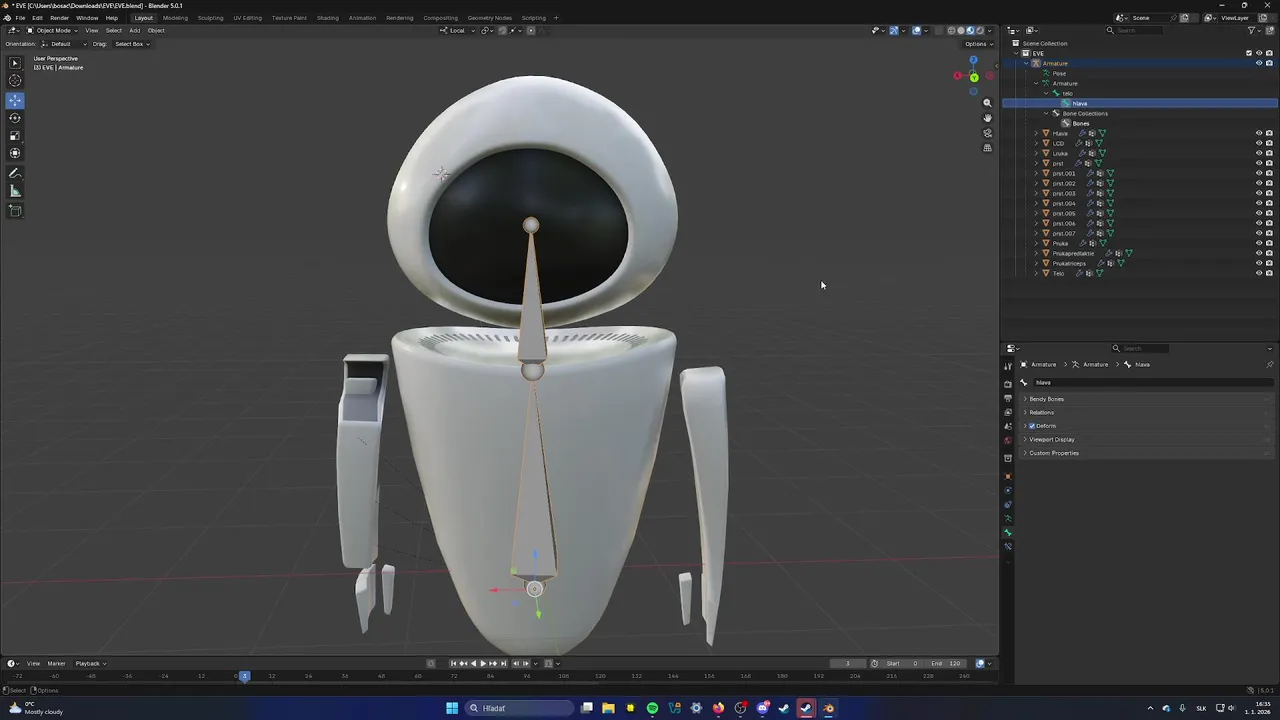The image size is (1280, 720).
Task: Switch to the Sculpting workspace tab
Action: tap(210, 18)
